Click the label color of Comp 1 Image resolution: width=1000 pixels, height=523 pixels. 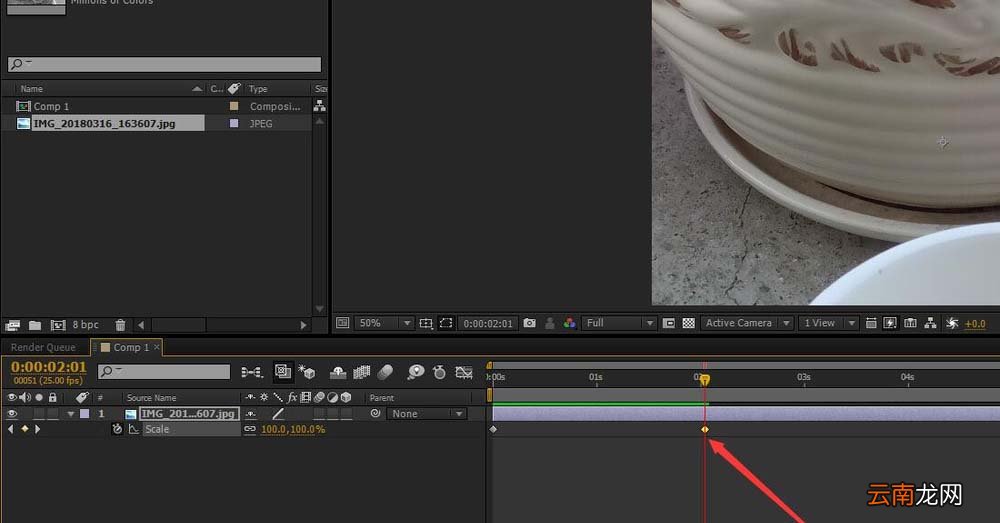tap(234, 106)
